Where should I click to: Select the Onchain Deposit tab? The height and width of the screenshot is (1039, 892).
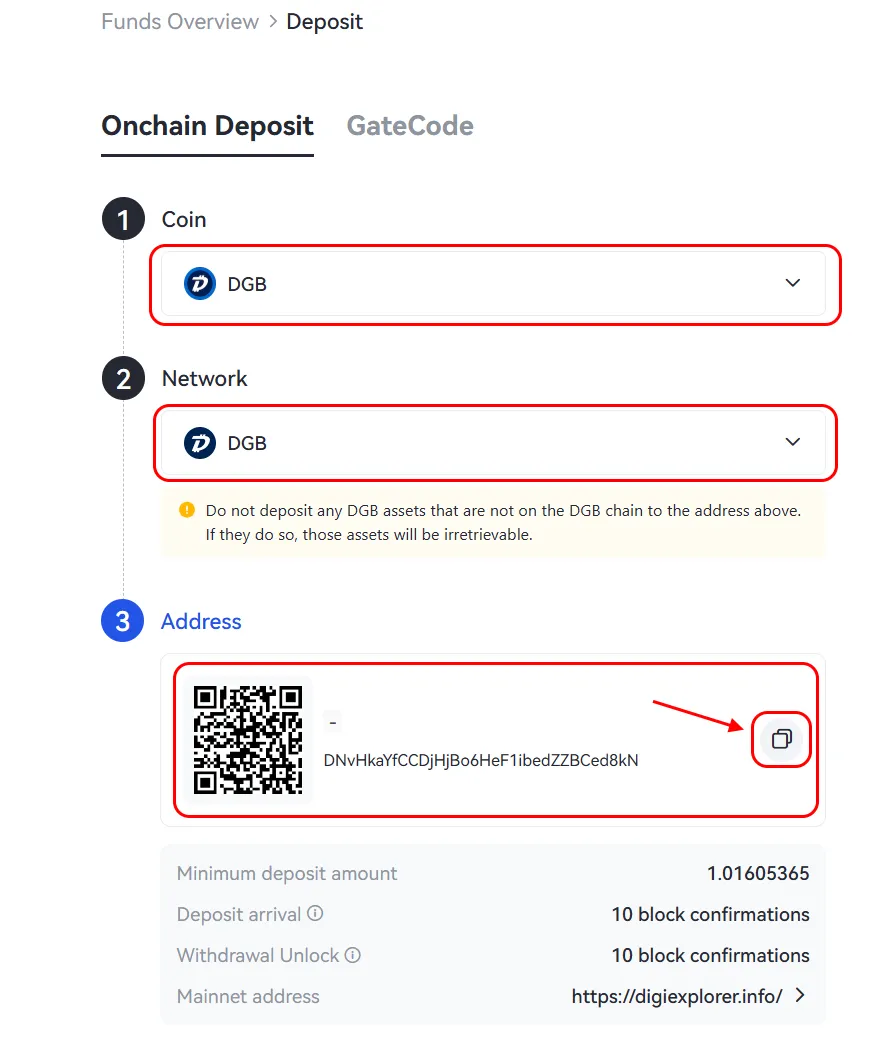click(207, 126)
